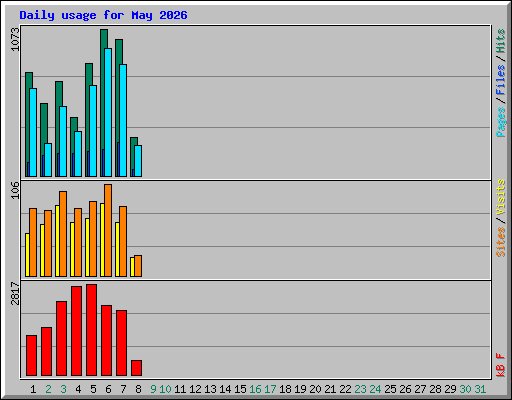Click day '7' on the x-axis
Screen dimensions: 512x400
click(123, 389)
